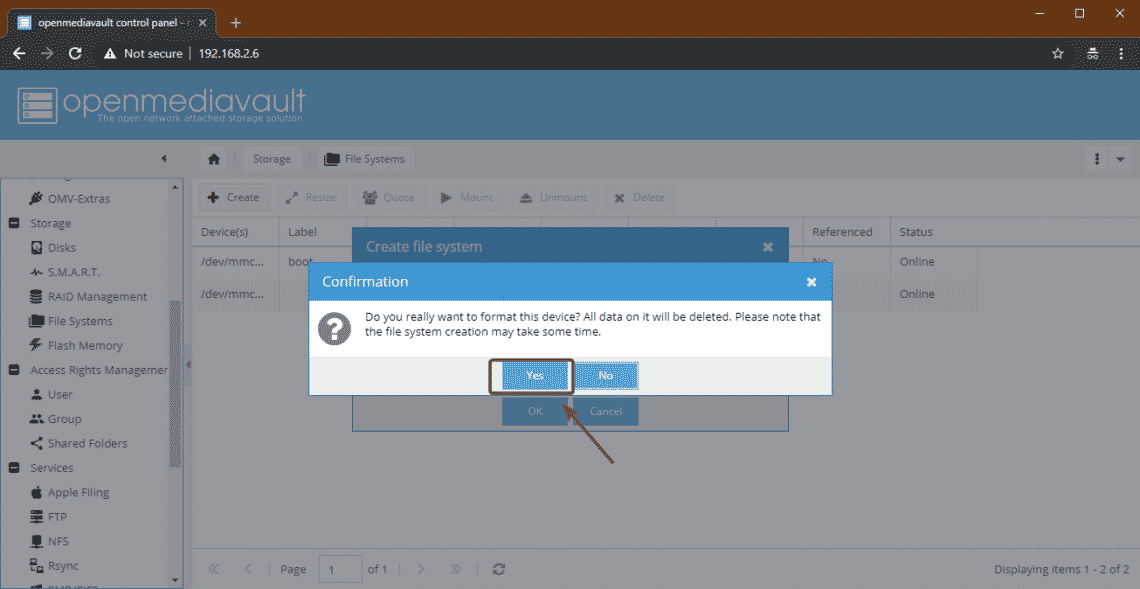
Task: Click the page number input field
Action: [340, 569]
